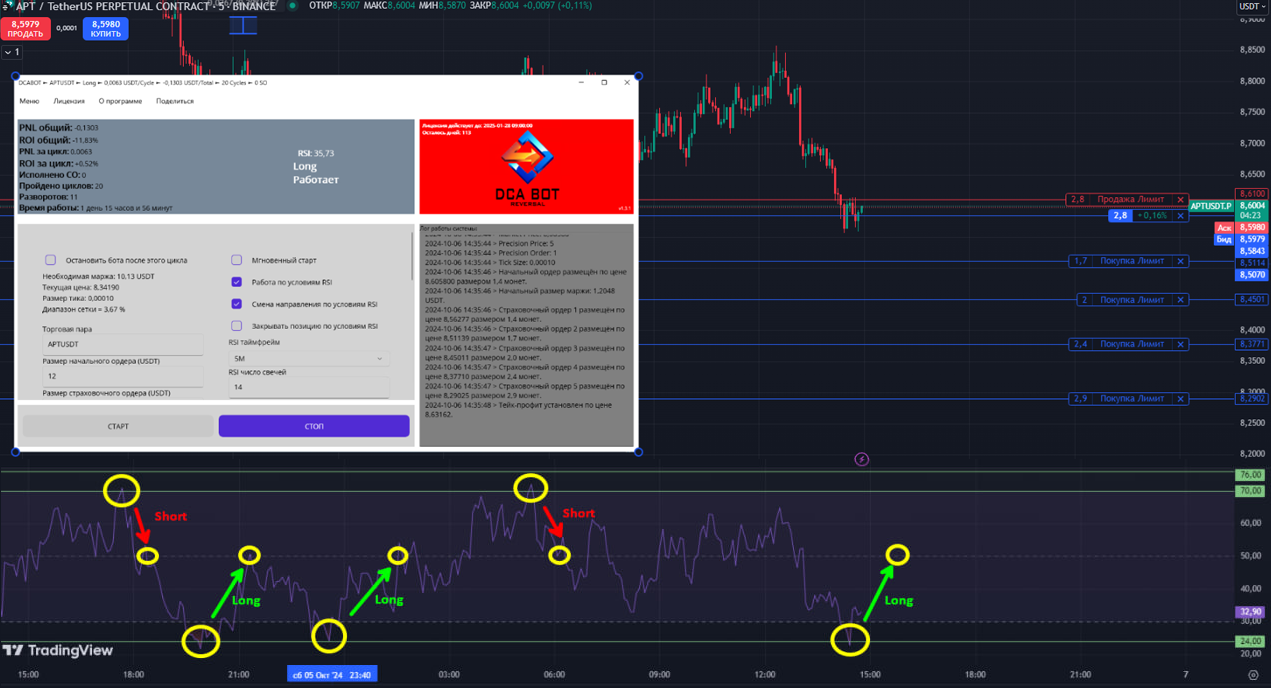1271x688 pixels.
Task: Click the Время работы line in bot stats
Action: [97, 208]
